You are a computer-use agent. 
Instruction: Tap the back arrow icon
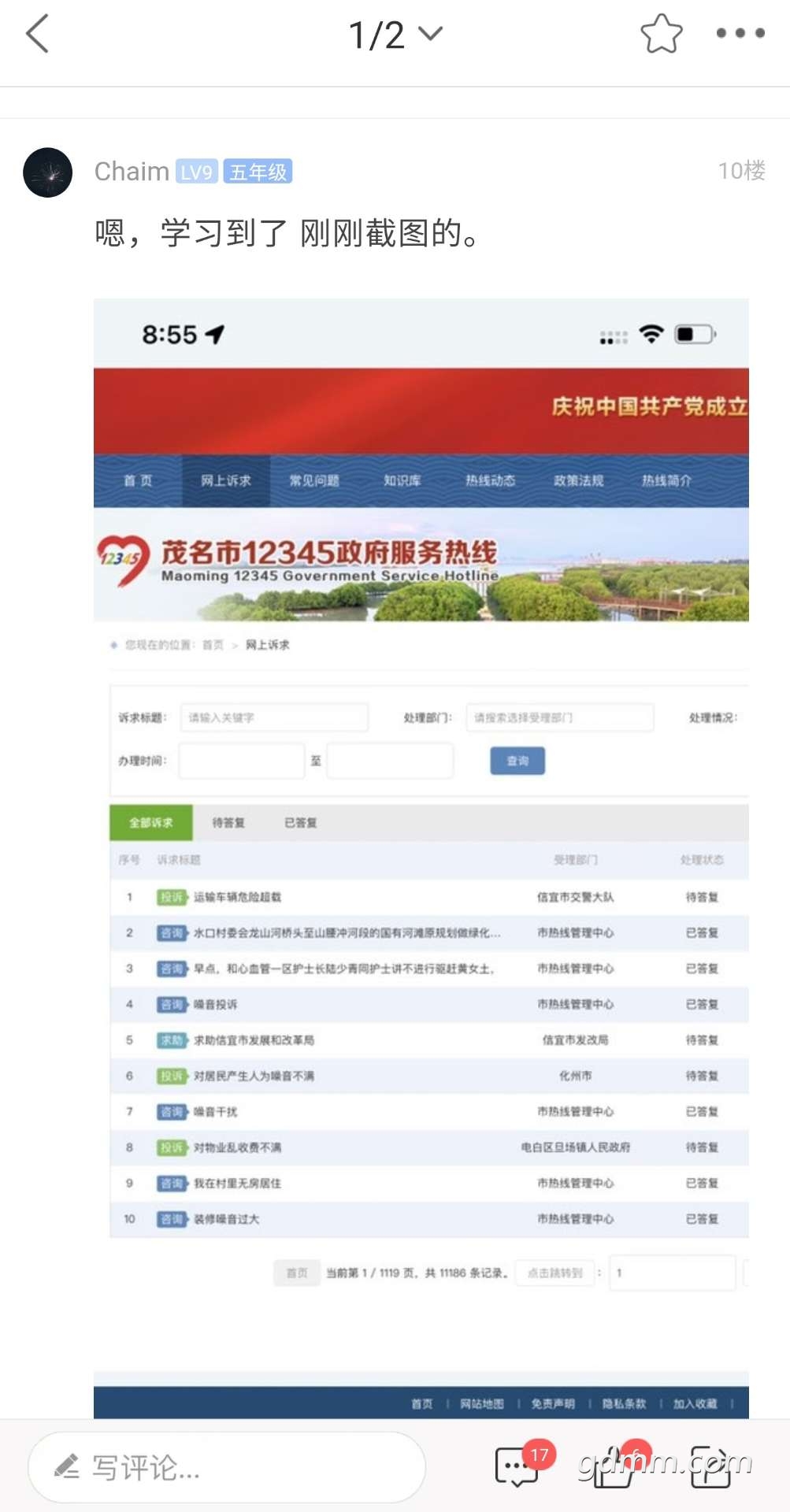[38, 34]
